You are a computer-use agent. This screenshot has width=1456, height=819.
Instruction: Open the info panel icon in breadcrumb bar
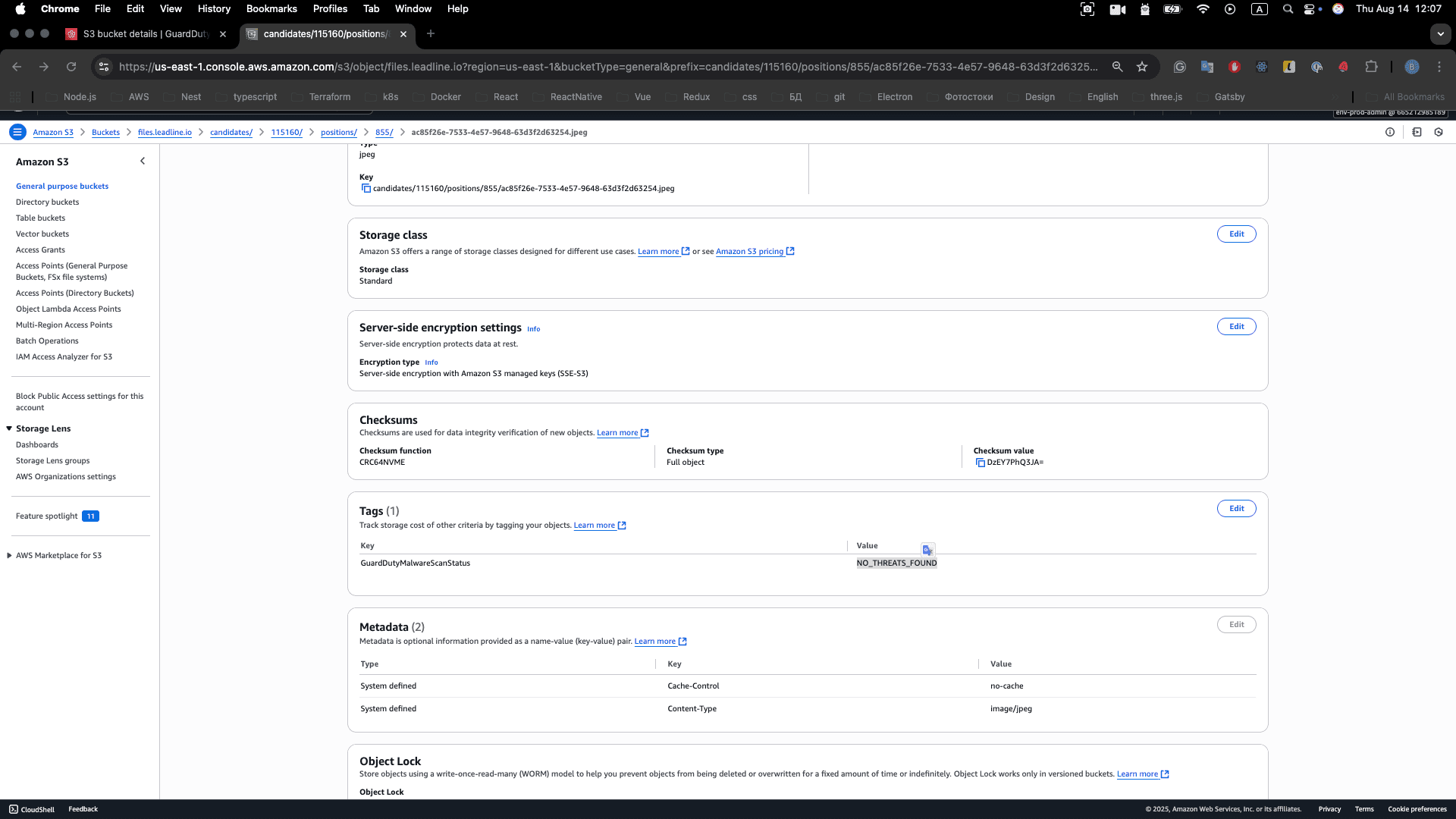1390,132
